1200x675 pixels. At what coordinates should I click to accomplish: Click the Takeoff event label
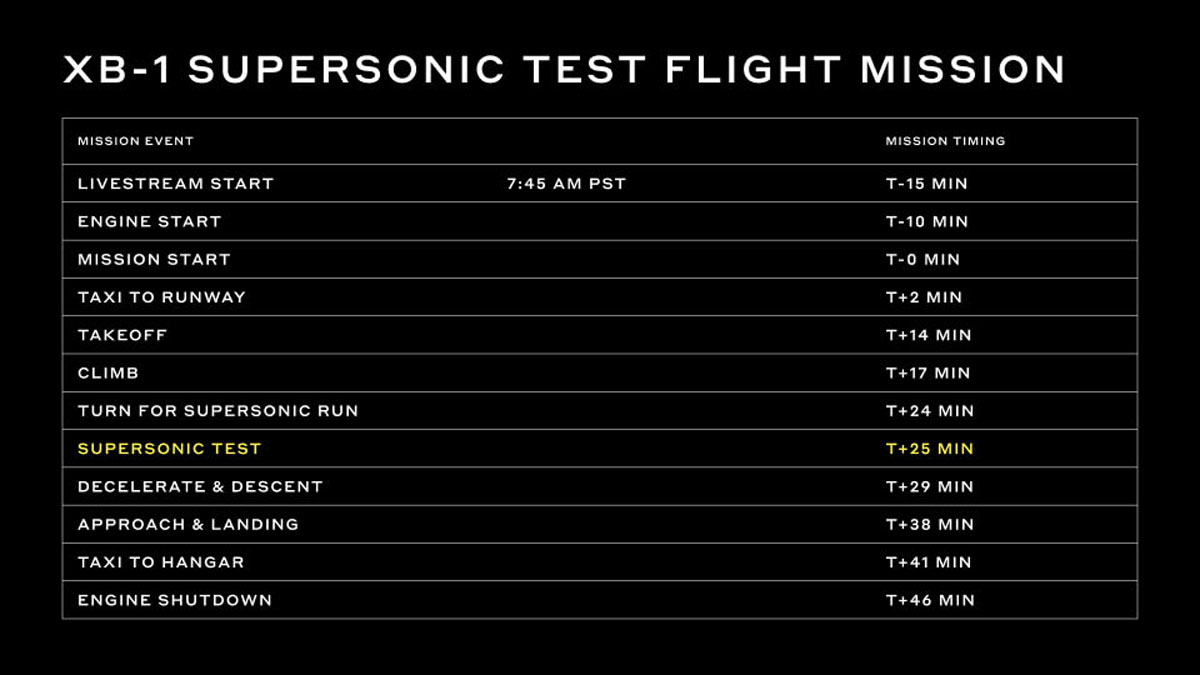click(122, 335)
